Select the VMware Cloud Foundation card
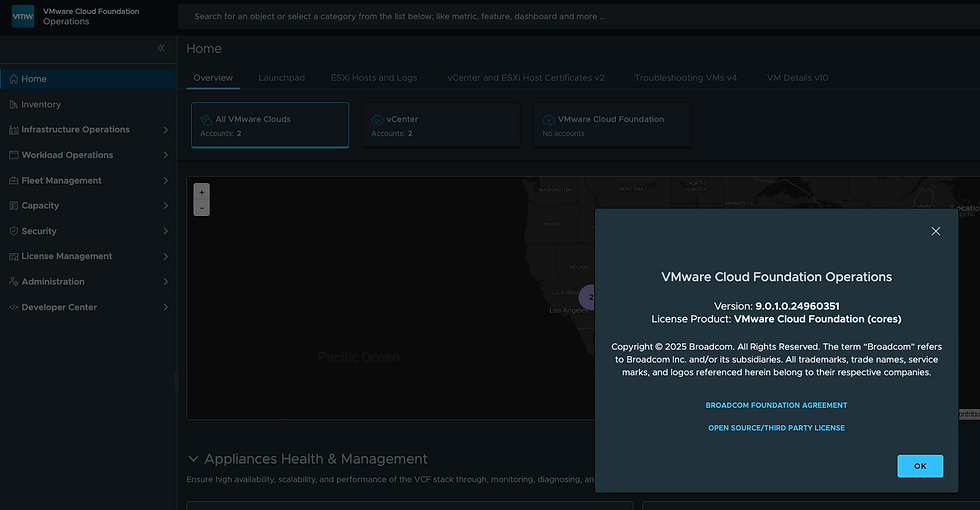This screenshot has height=510, width=980. (612, 125)
